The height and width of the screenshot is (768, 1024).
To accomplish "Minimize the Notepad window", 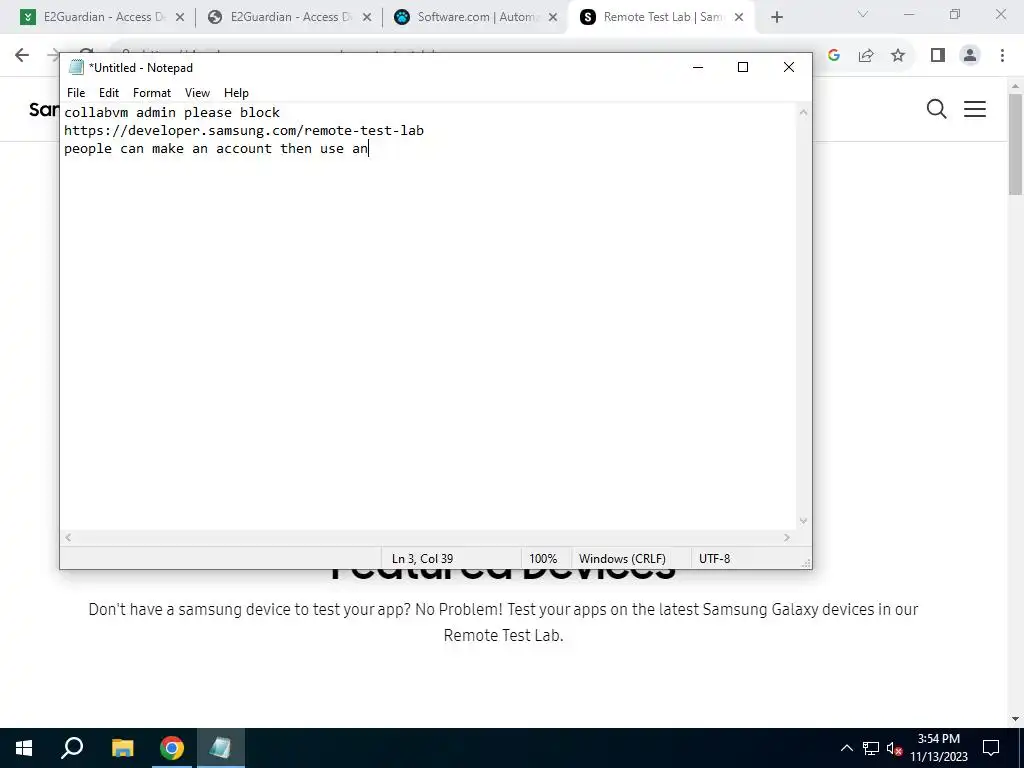I will point(697,67).
